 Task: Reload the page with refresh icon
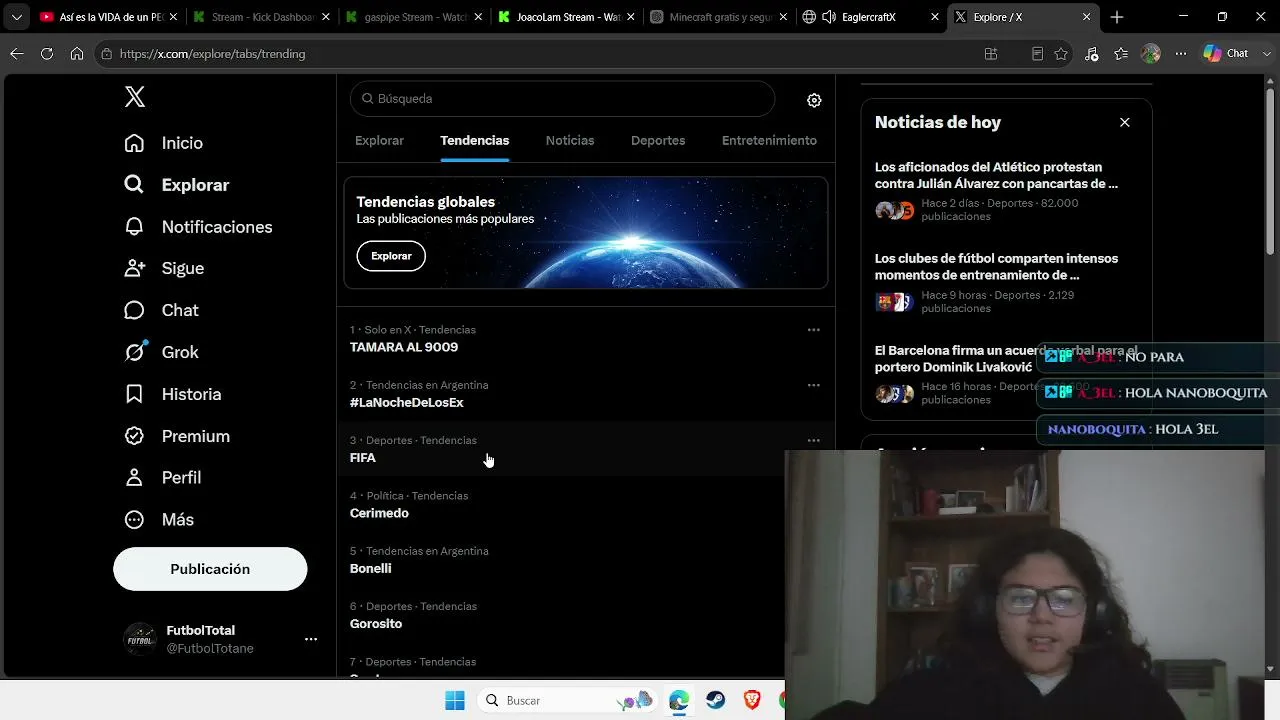tap(47, 54)
